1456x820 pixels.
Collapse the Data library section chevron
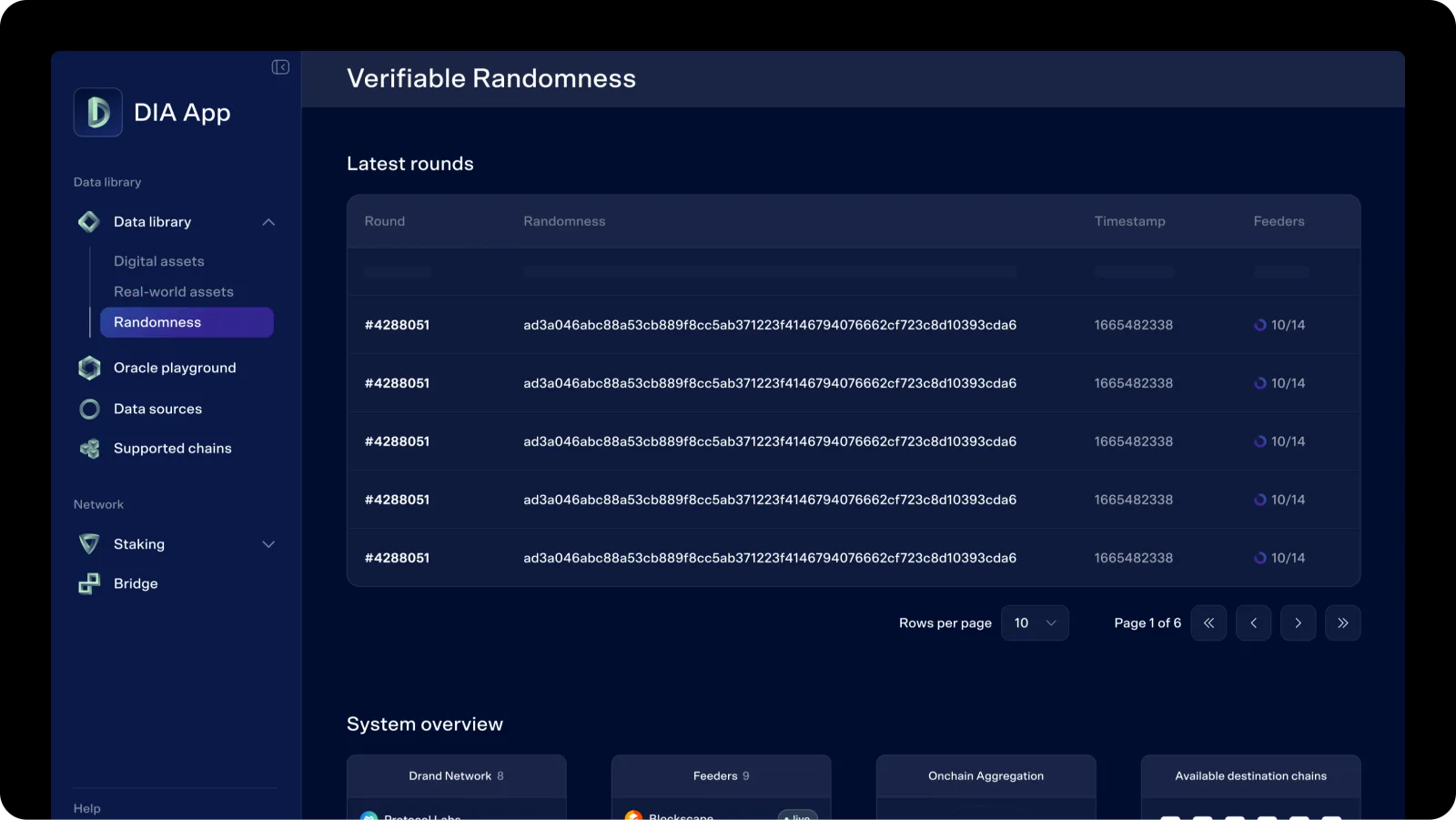coord(268,222)
